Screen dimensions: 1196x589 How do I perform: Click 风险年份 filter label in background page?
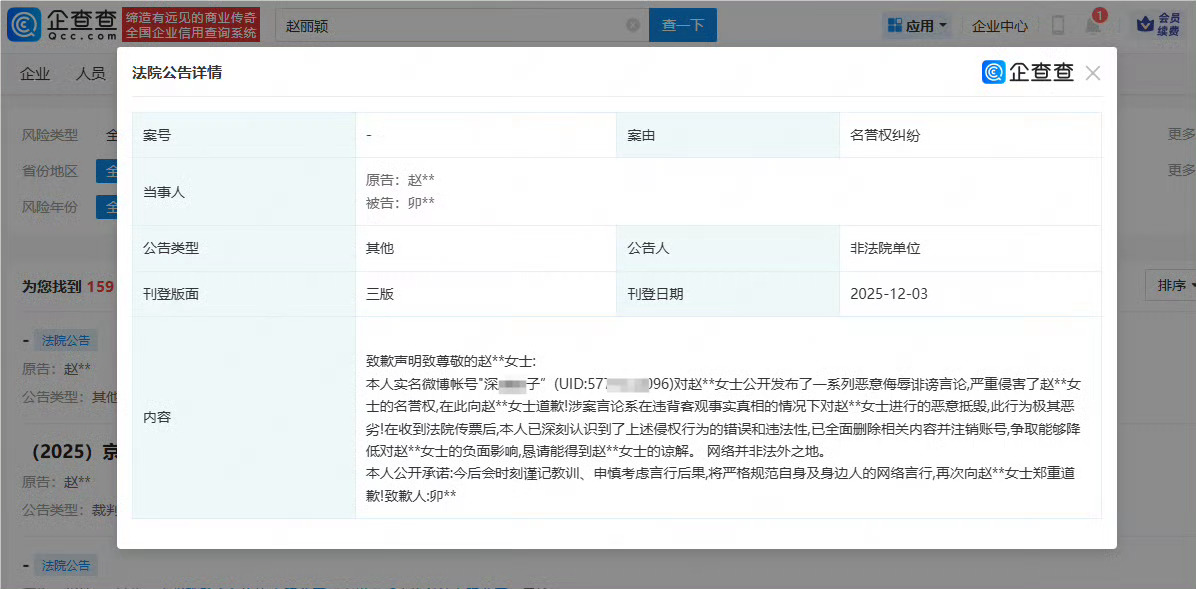pos(50,206)
